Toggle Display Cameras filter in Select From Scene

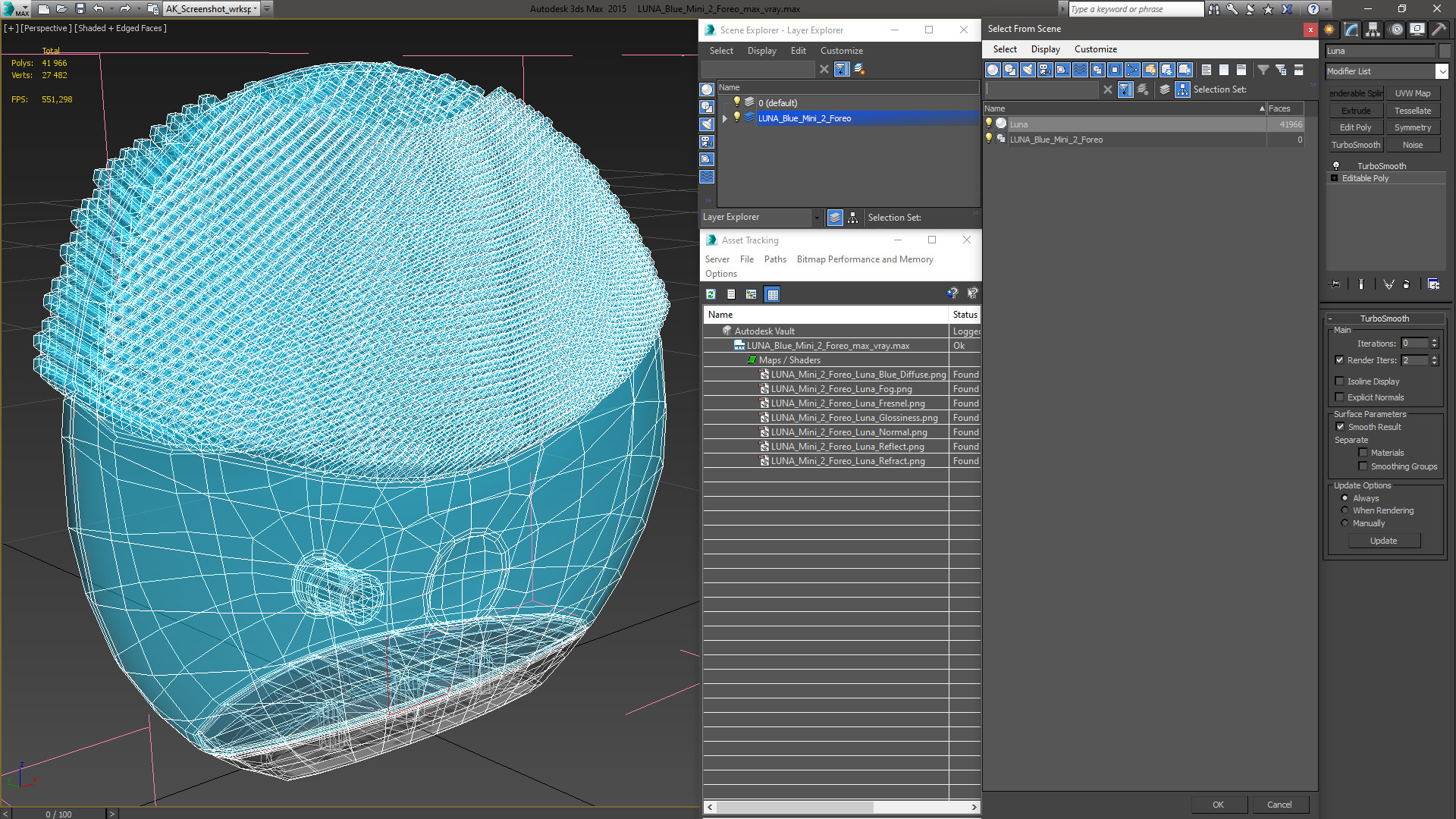tap(1045, 70)
